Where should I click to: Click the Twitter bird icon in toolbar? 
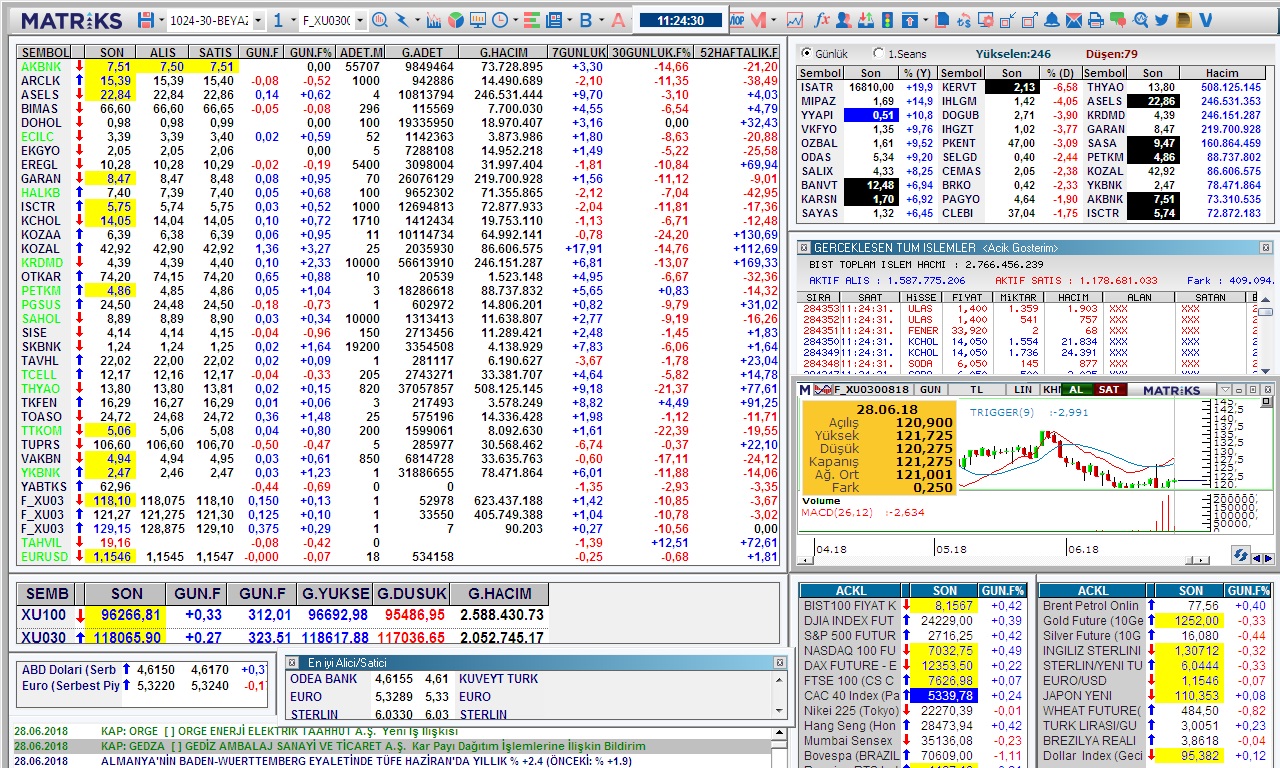[x=1161, y=20]
